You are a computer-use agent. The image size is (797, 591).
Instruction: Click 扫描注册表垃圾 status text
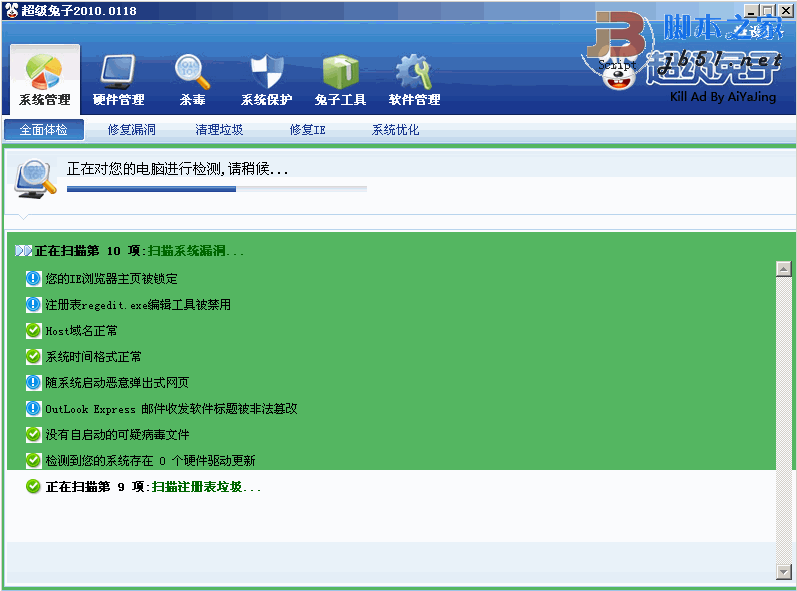(206, 487)
